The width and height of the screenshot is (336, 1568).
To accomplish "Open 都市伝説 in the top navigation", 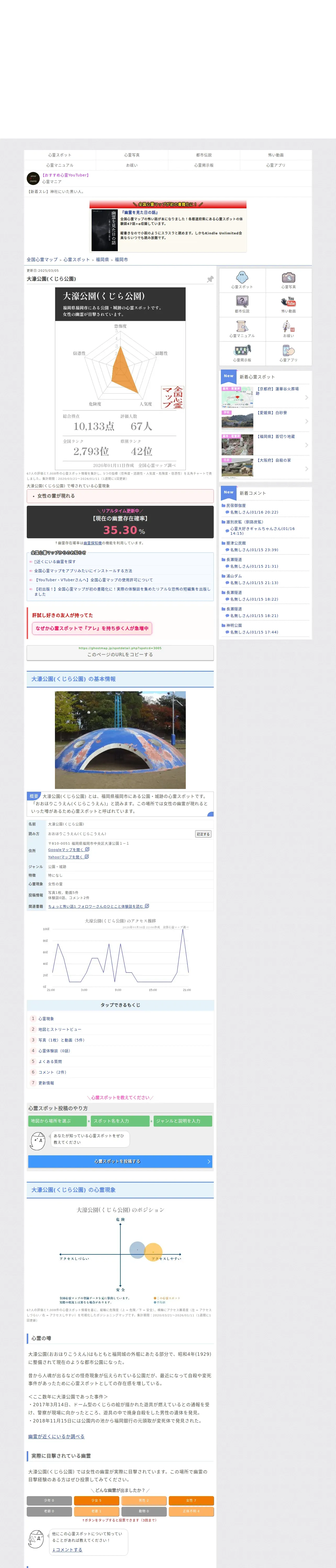I will [204, 155].
